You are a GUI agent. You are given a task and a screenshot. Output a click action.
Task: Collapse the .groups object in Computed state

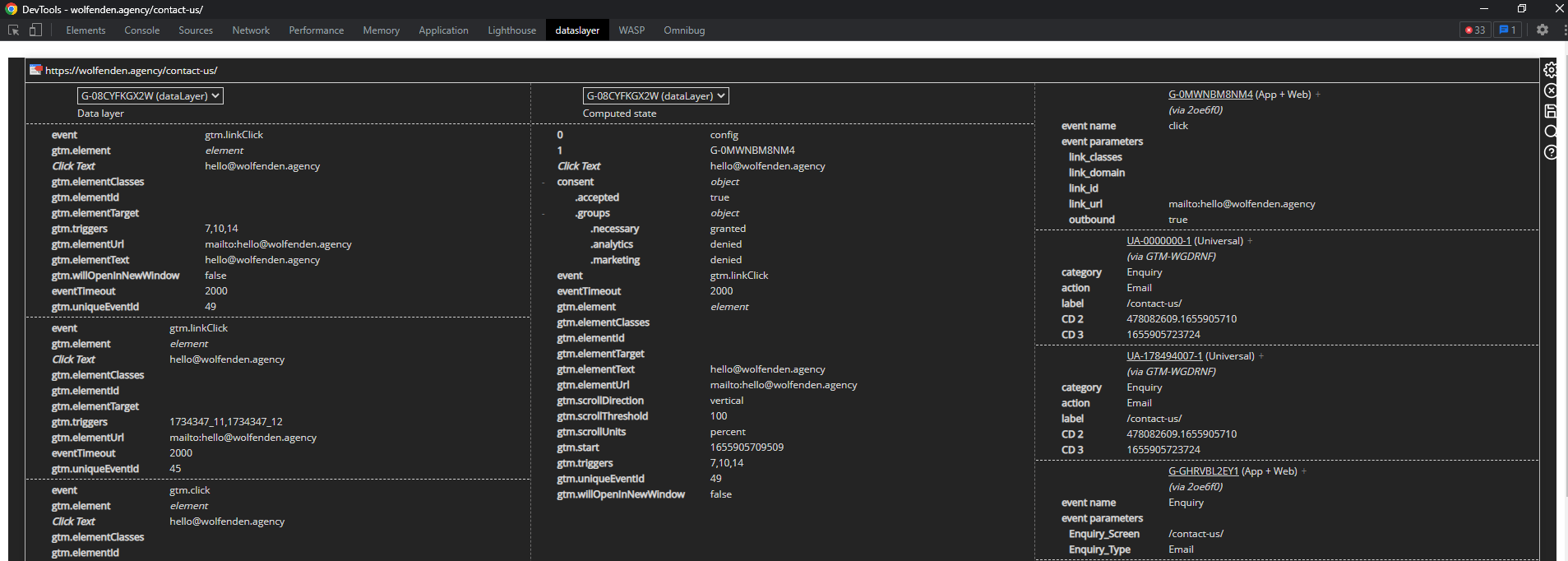543,214
